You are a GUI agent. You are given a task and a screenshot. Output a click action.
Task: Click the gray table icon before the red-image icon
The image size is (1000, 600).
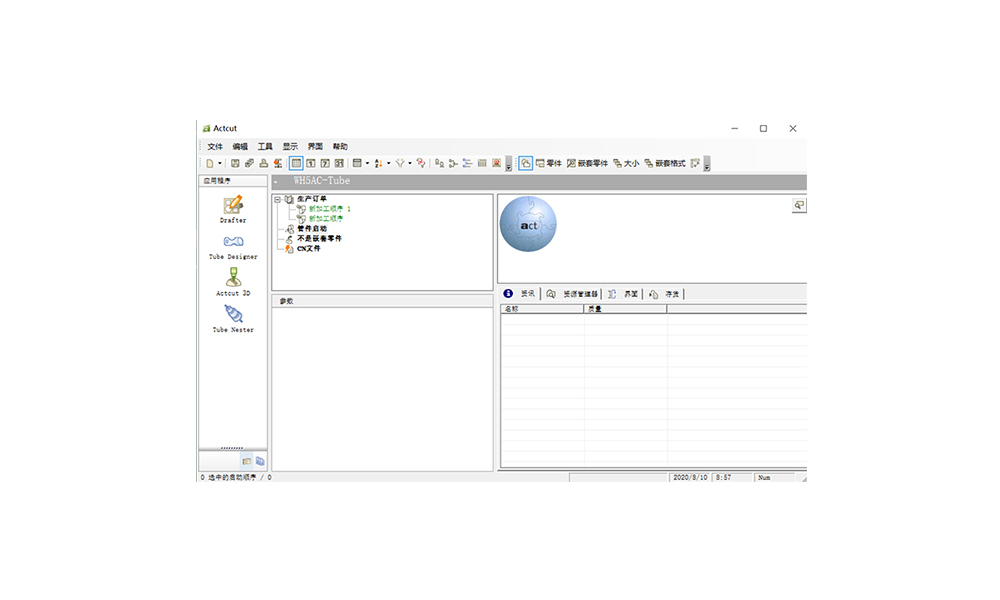pos(482,163)
